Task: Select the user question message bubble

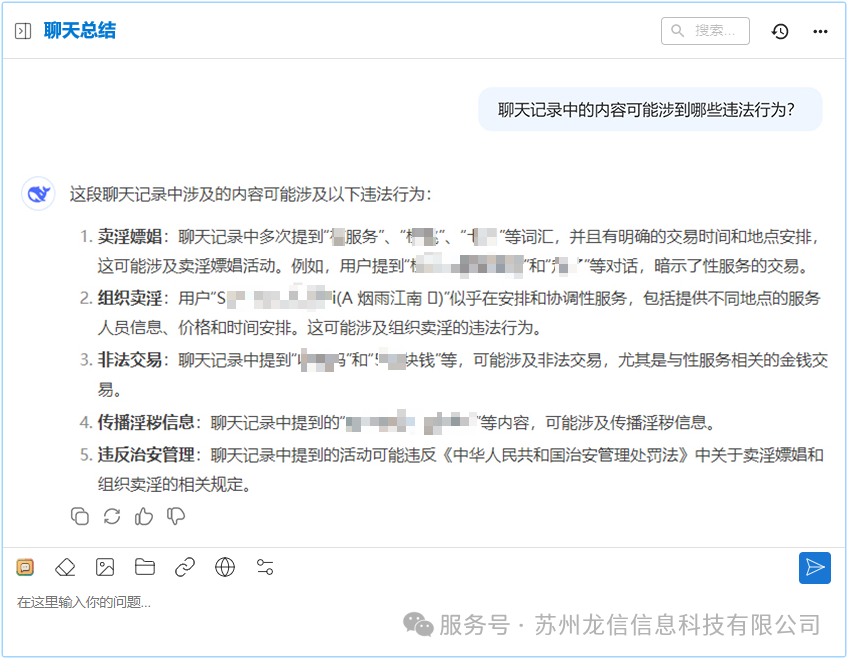Action: point(649,109)
